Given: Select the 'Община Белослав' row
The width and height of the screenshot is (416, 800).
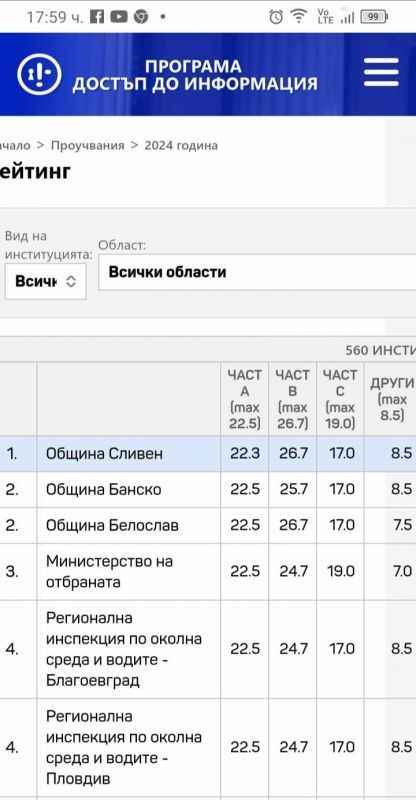Looking at the screenshot, I should pos(208,525).
